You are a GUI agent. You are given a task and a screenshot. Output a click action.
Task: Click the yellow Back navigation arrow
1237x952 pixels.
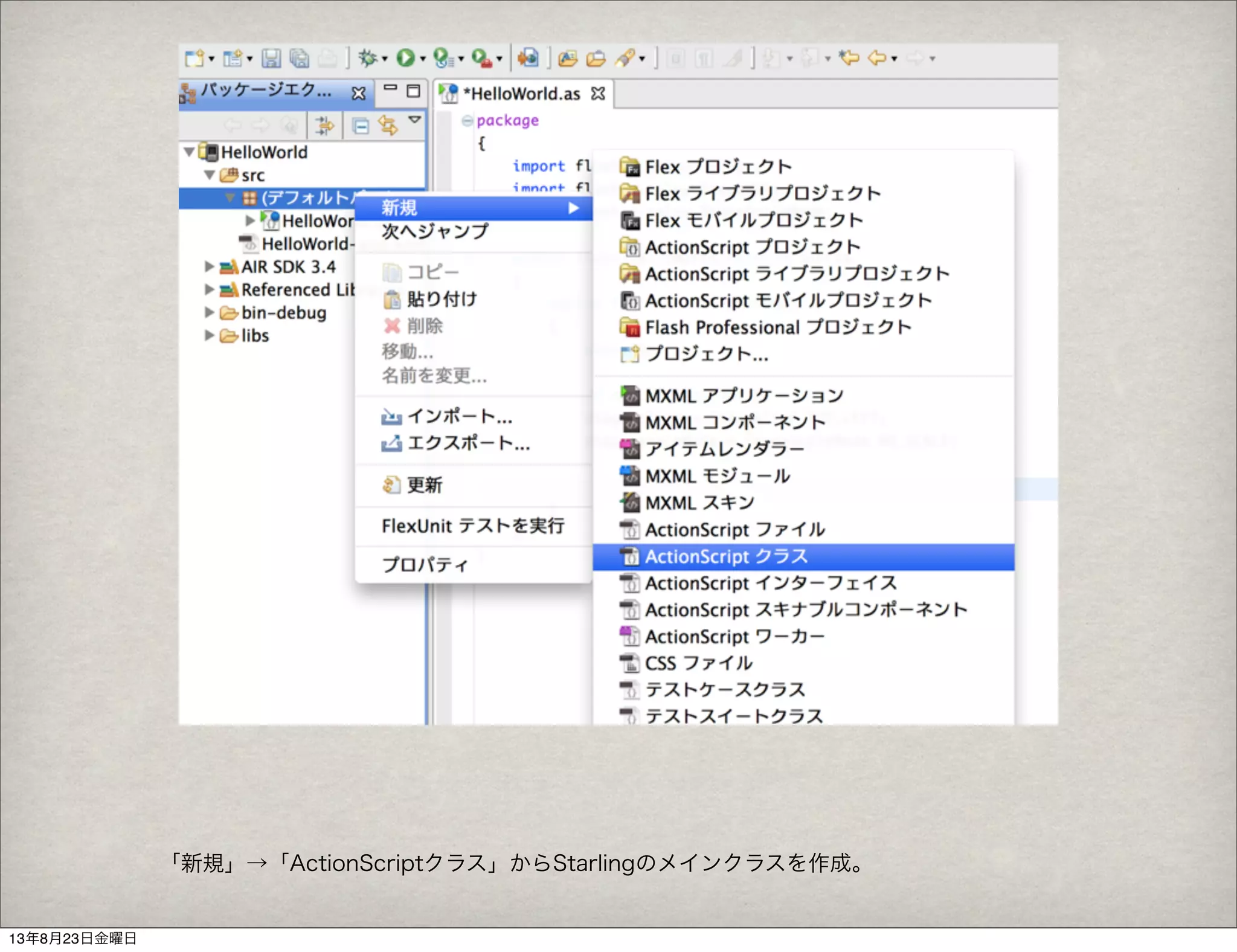pyautogui.click(x=877, y=58)
